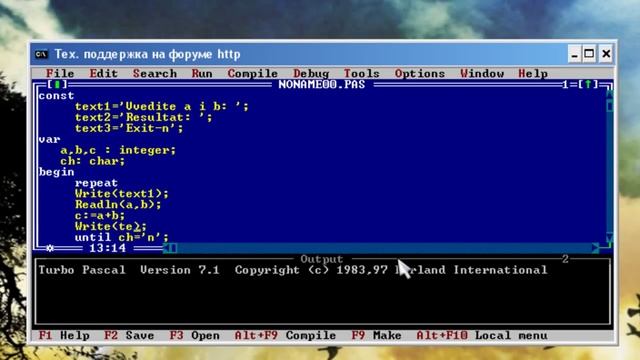Open the Tools menu
This screenshot has width=640, height=360.
point(362,73)
